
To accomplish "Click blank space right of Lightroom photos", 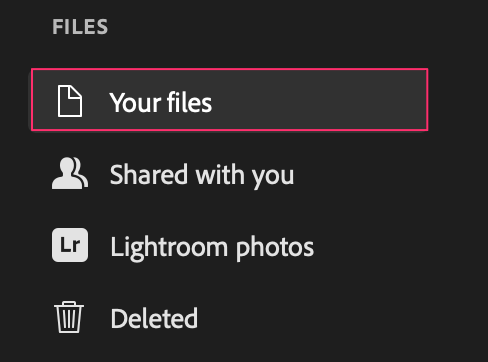I will pyautogui.click(x=370, y=246).
